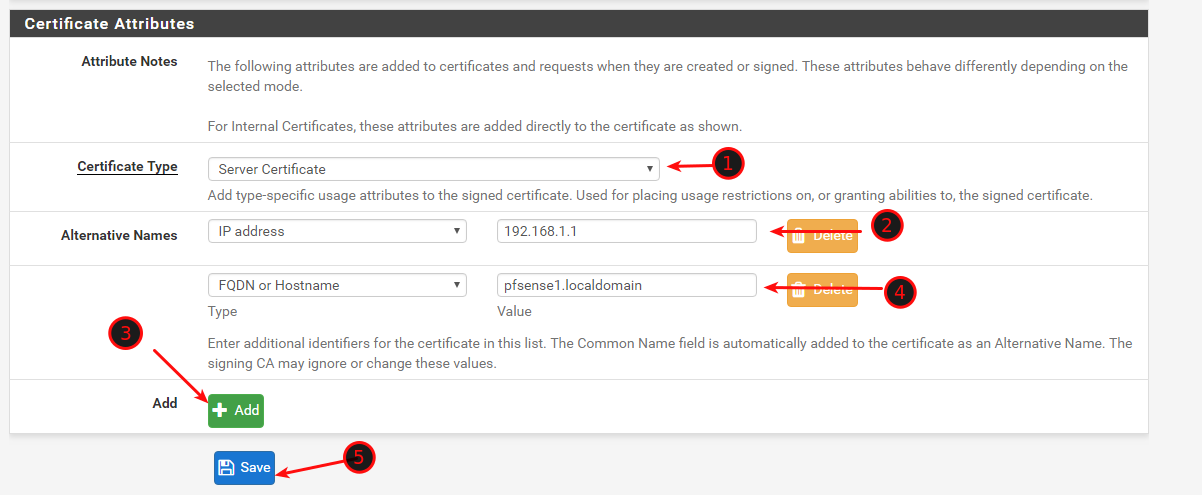
Task: Click the floppy disk icon on Save
Action: coord(227,467)
